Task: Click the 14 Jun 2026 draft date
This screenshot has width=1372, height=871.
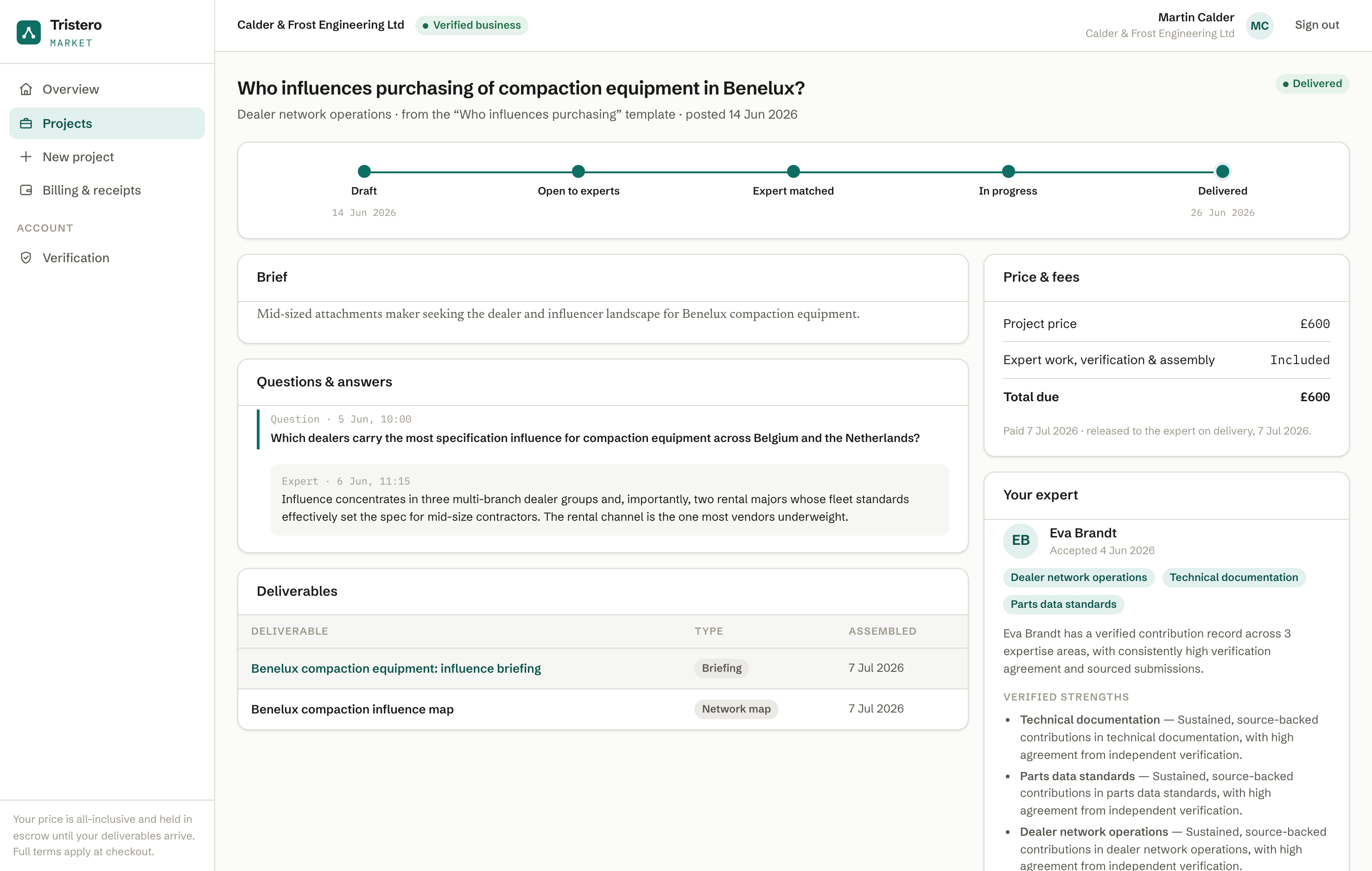Action: [x=364, y=213]
